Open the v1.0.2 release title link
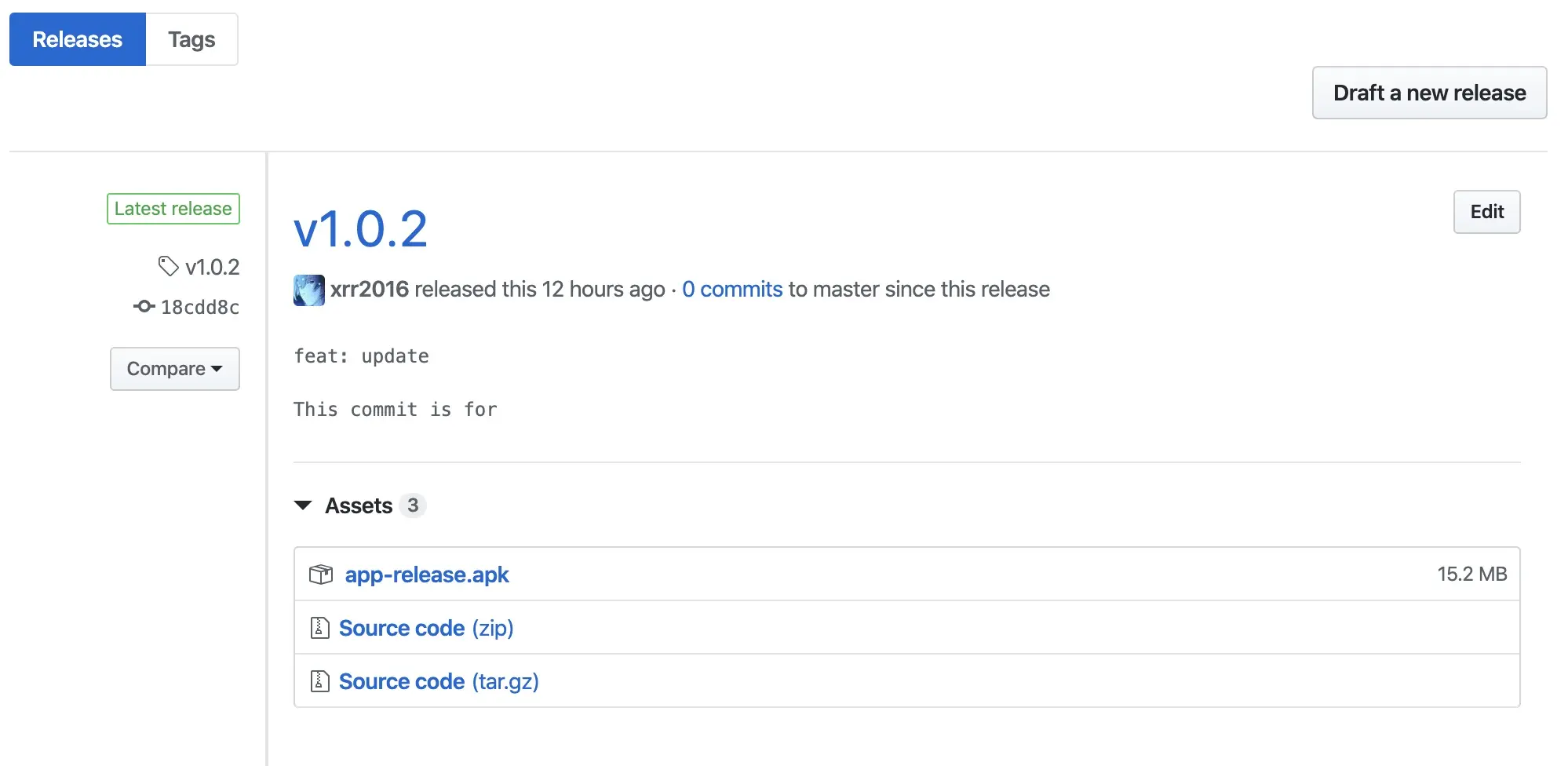This screenshot has height=766, width=1568. 361,229
